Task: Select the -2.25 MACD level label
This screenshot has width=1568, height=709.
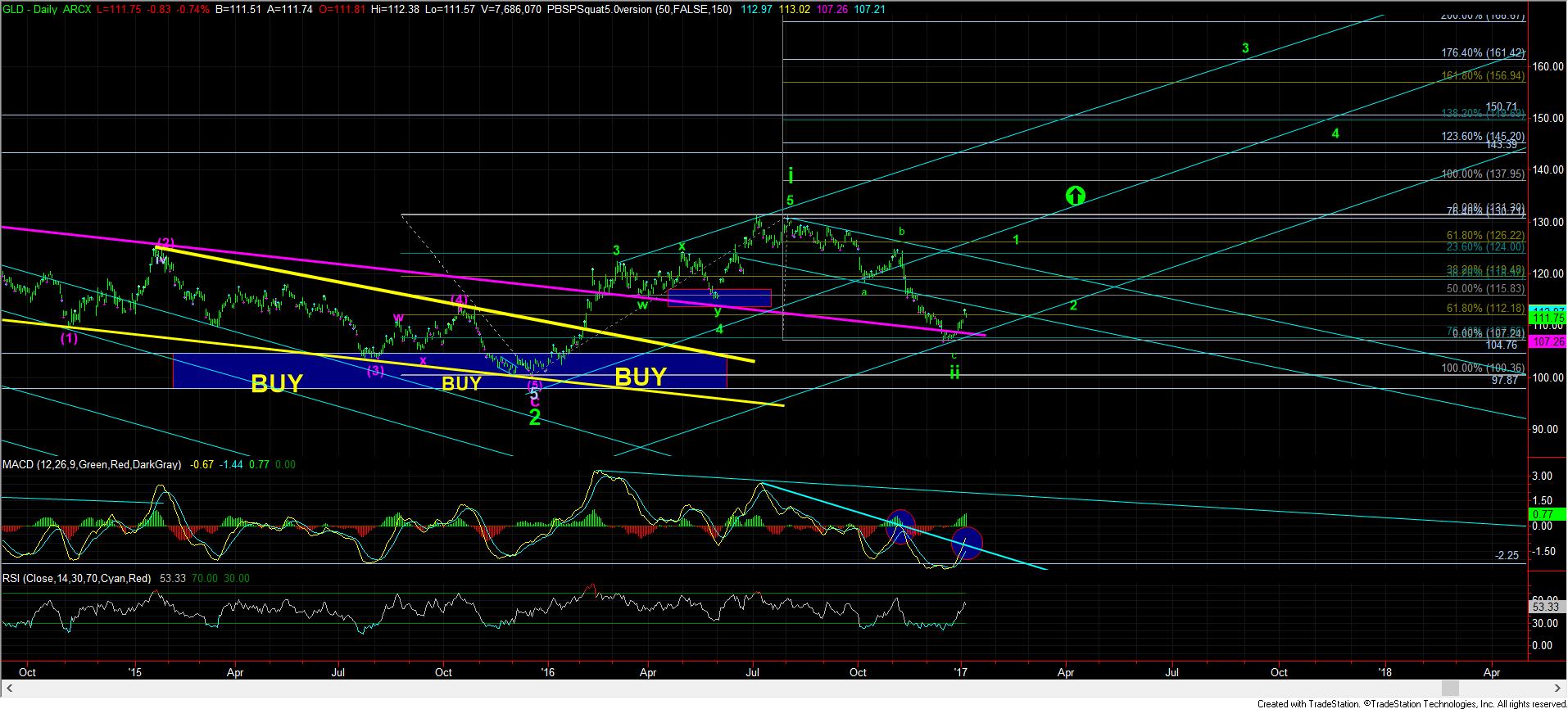Action: [x=1507, y=555]
